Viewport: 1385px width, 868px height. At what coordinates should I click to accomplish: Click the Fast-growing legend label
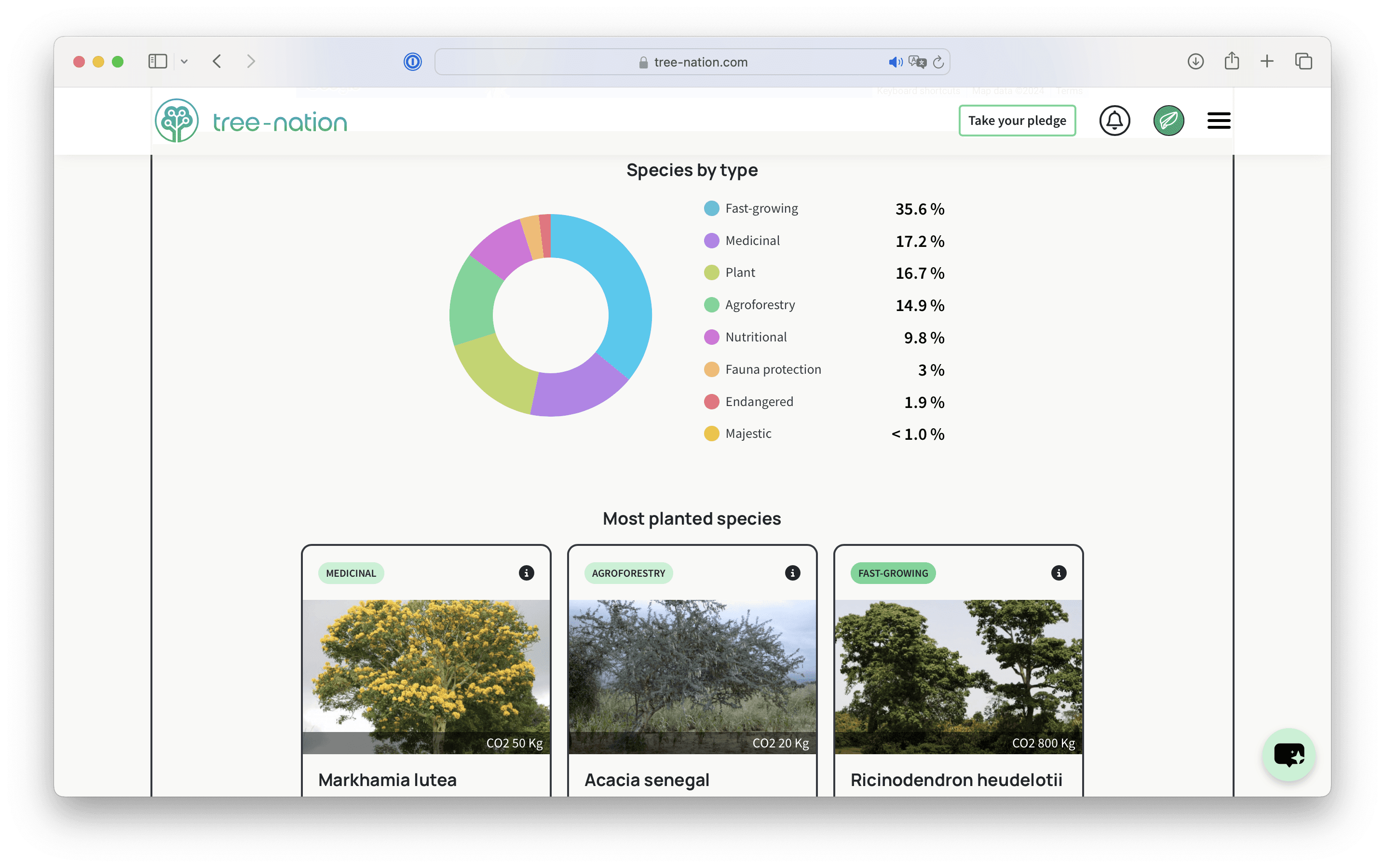tap(761, 208)
